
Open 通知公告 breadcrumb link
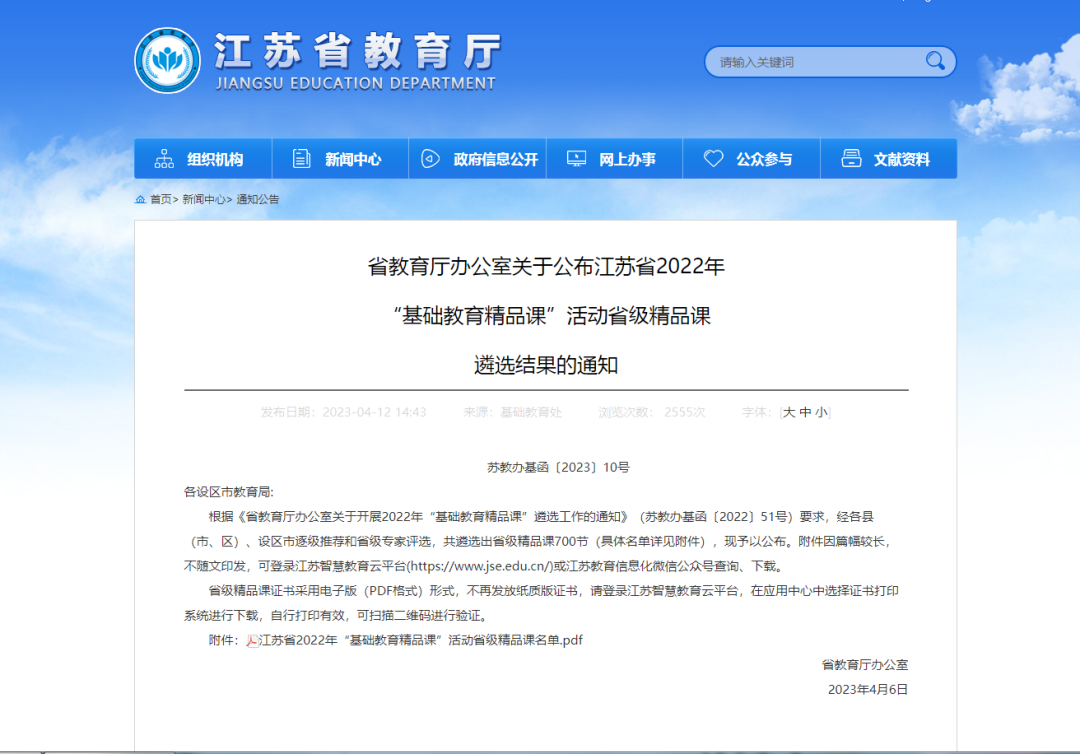pyautogui.click(x=258, y=199)
